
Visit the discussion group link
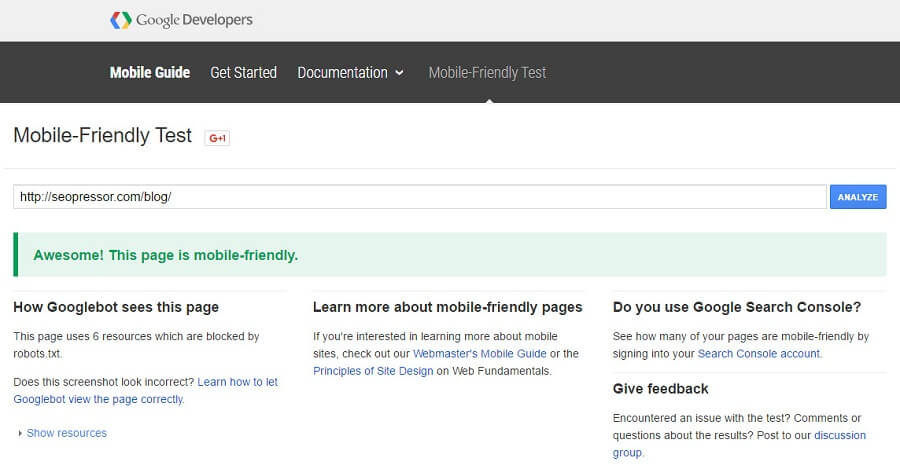pos(840,435)
